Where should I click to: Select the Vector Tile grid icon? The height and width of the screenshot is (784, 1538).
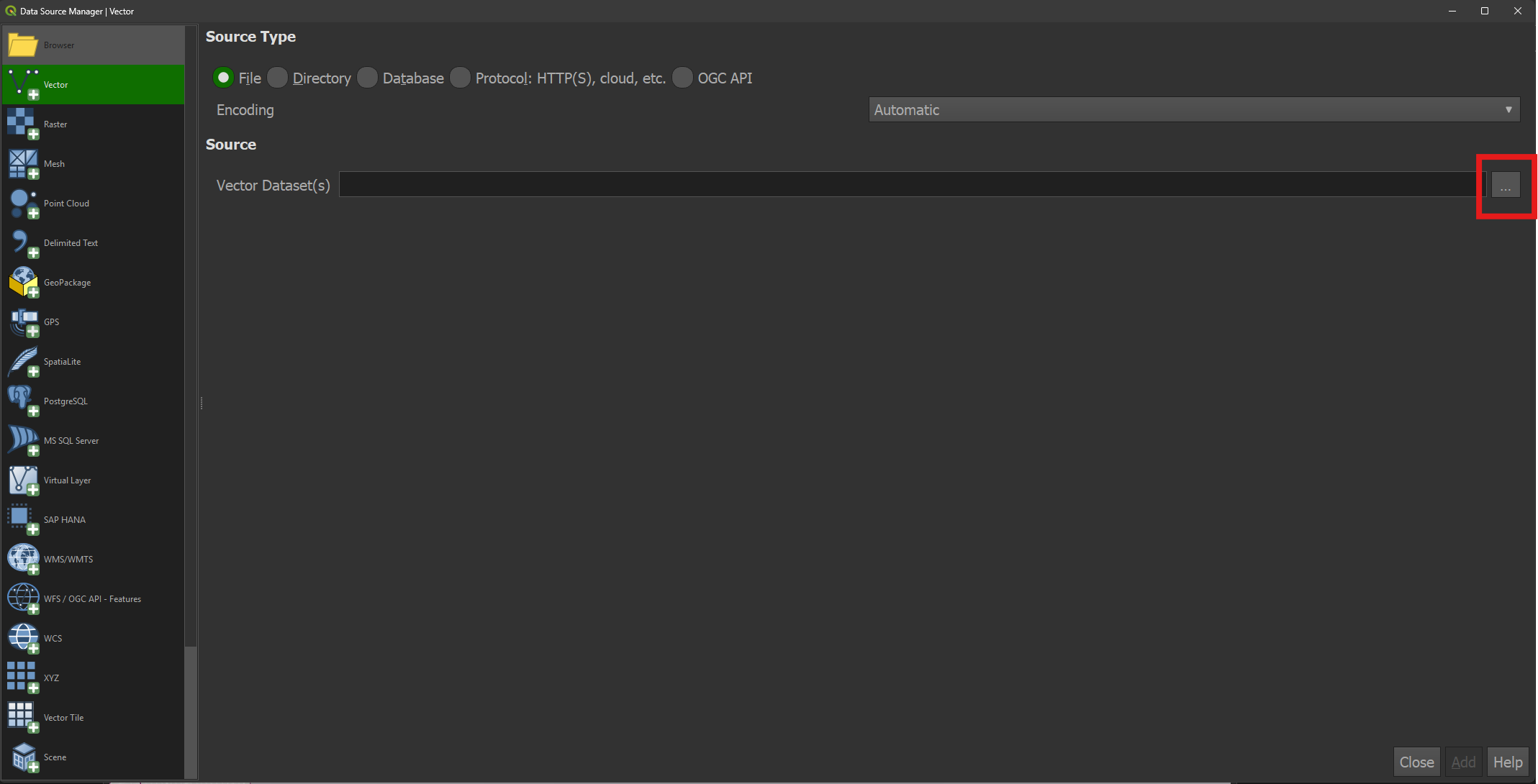[22, 718]
